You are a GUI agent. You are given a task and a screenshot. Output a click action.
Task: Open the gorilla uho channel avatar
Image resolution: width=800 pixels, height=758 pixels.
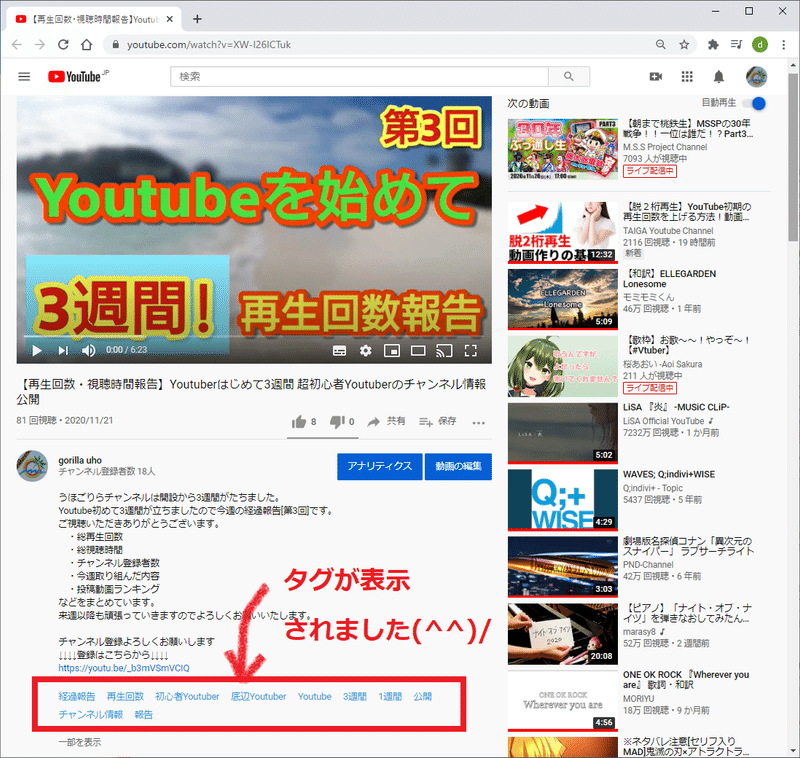tap(32, 466)
